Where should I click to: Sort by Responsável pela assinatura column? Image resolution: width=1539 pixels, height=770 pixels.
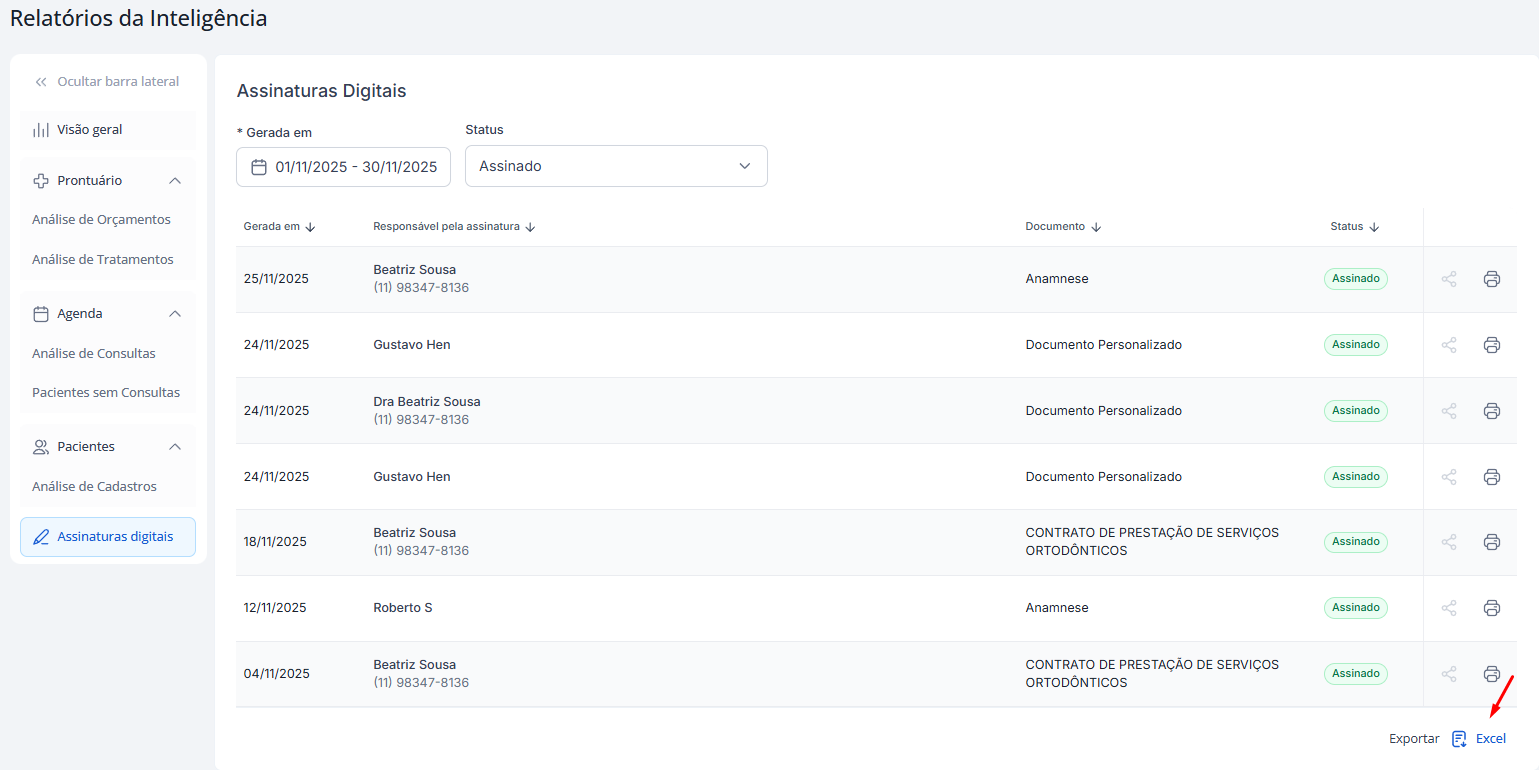pyautogui.click(x=530, y=227)
